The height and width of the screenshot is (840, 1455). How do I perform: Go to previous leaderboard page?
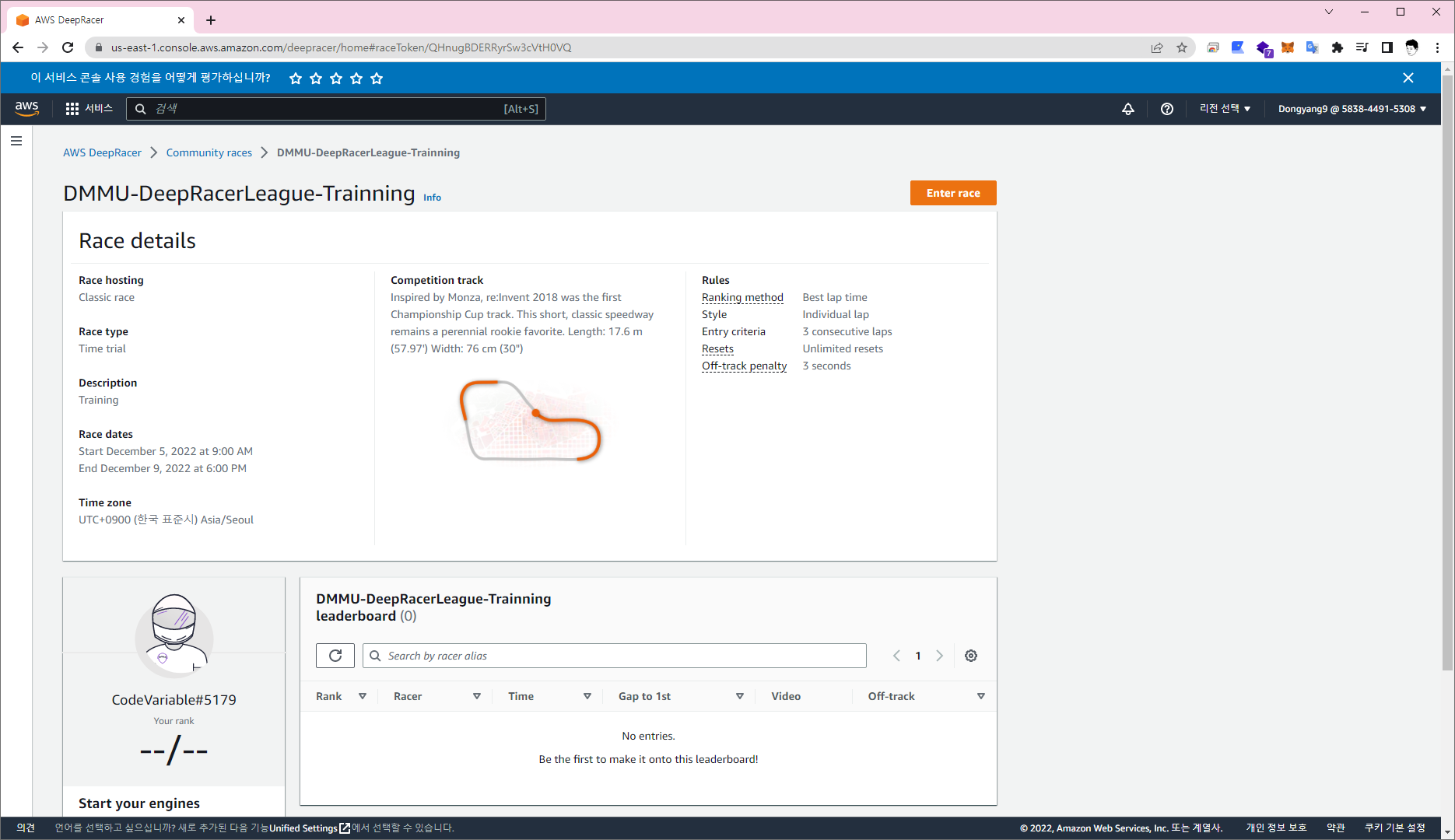click(x=896, y=656)
